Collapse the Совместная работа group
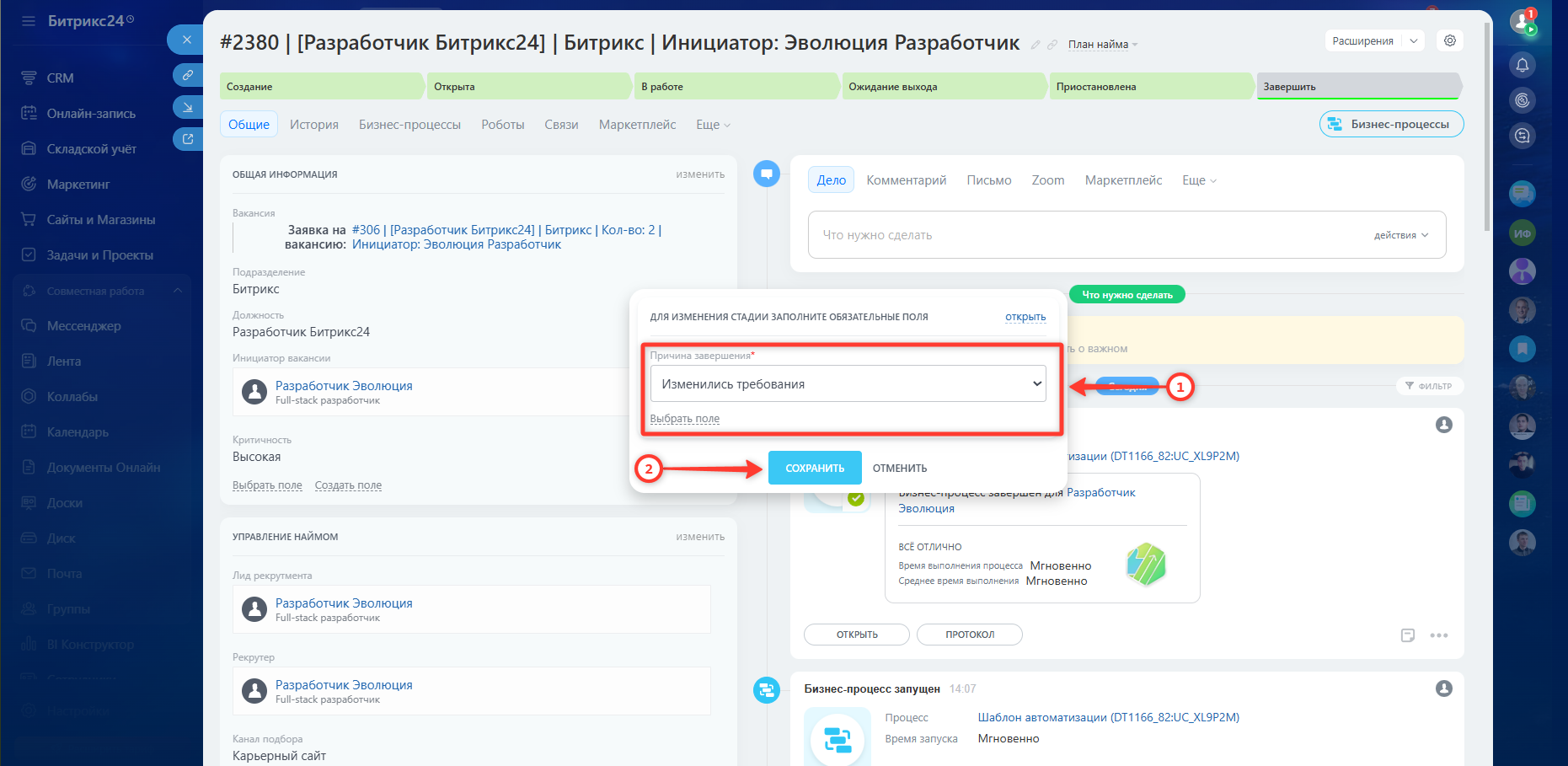 pyautogui.click(x=178, y=291)
